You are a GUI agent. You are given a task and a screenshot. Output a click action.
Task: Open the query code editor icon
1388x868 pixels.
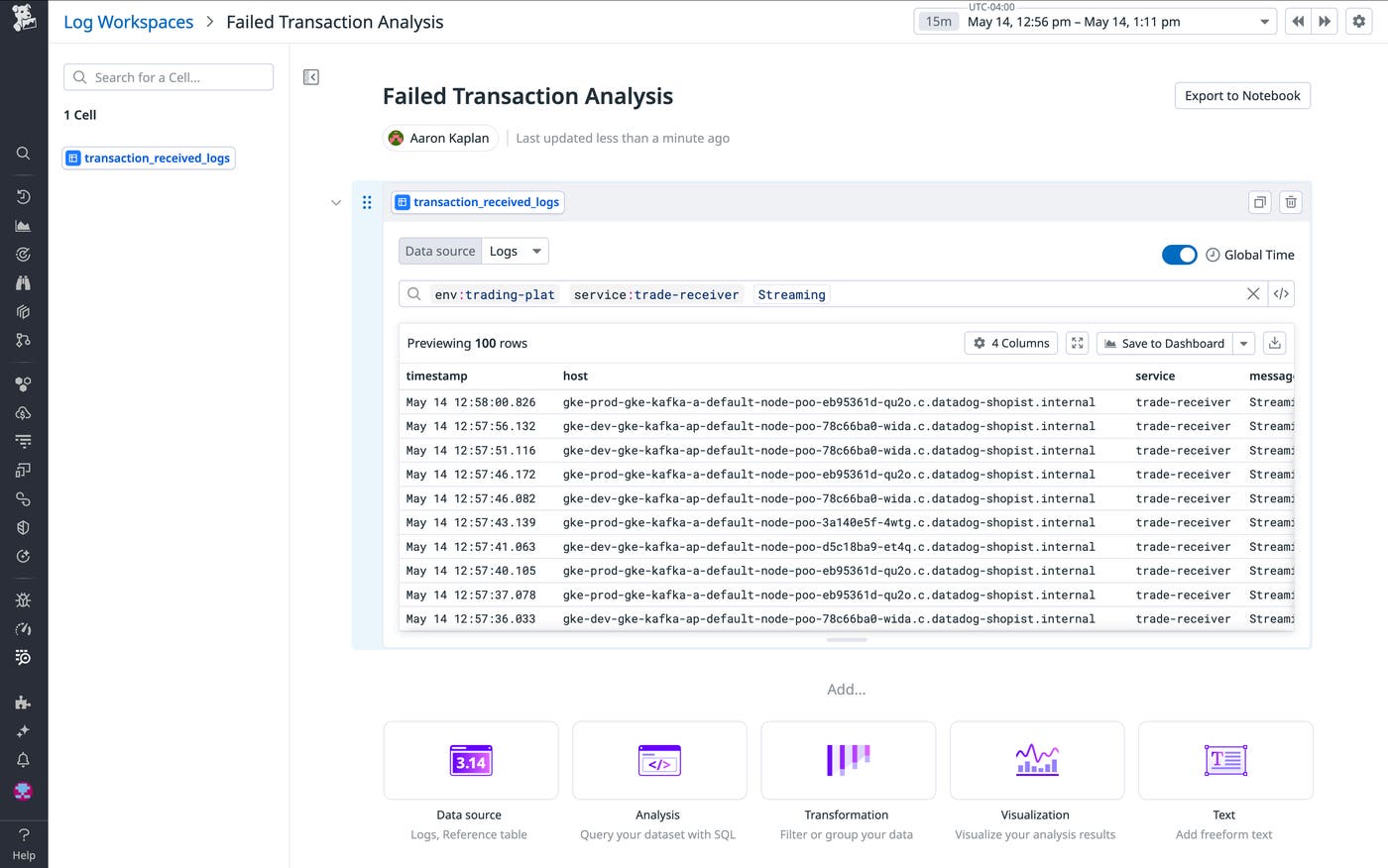tap(1281, 294)
